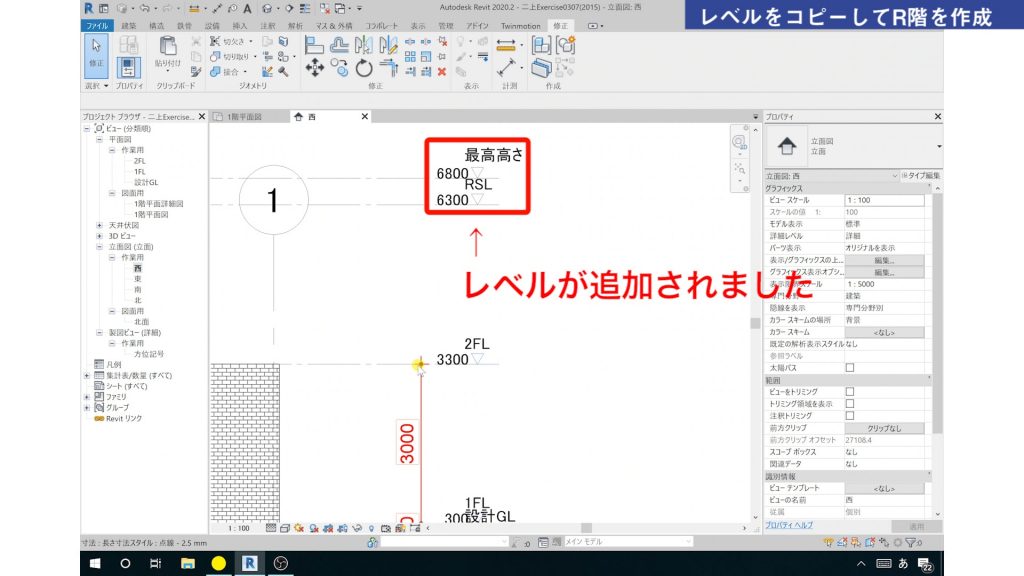Click the 移動 (Move) tool icon
The height and width of the screenshot is (576, 1024).
[314, 67]
